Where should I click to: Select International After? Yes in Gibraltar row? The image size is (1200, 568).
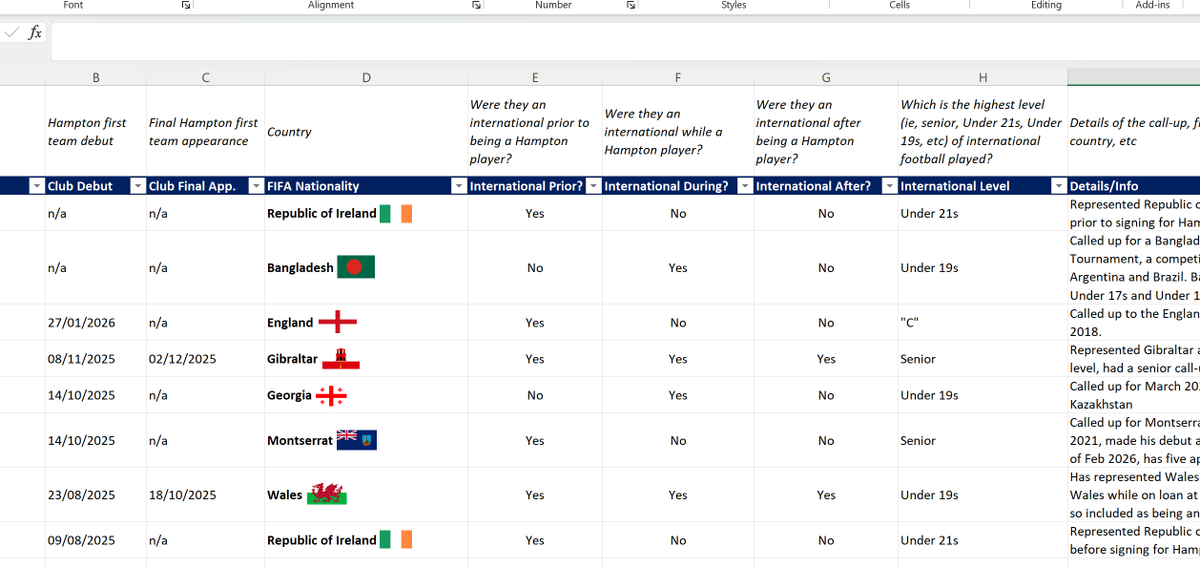(826, 359)
